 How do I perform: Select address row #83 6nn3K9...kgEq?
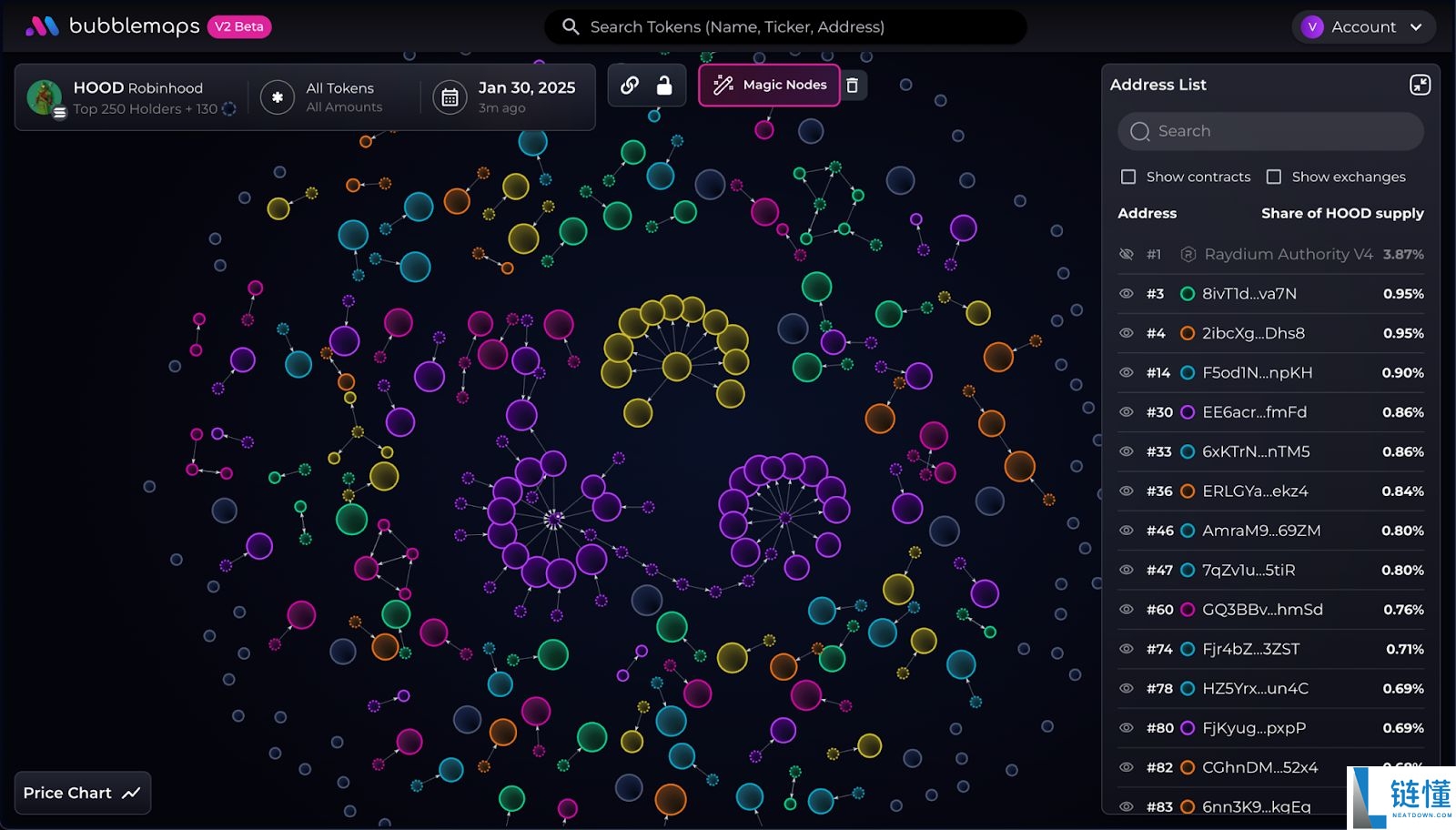pos(1270,806)
